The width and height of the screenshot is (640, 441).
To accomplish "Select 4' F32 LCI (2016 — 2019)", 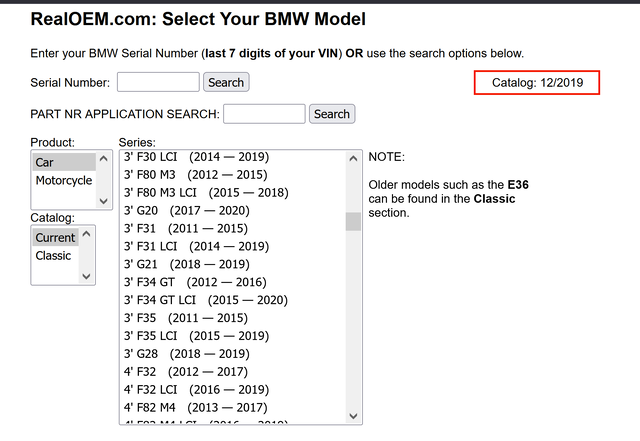I will coord(233,390).
